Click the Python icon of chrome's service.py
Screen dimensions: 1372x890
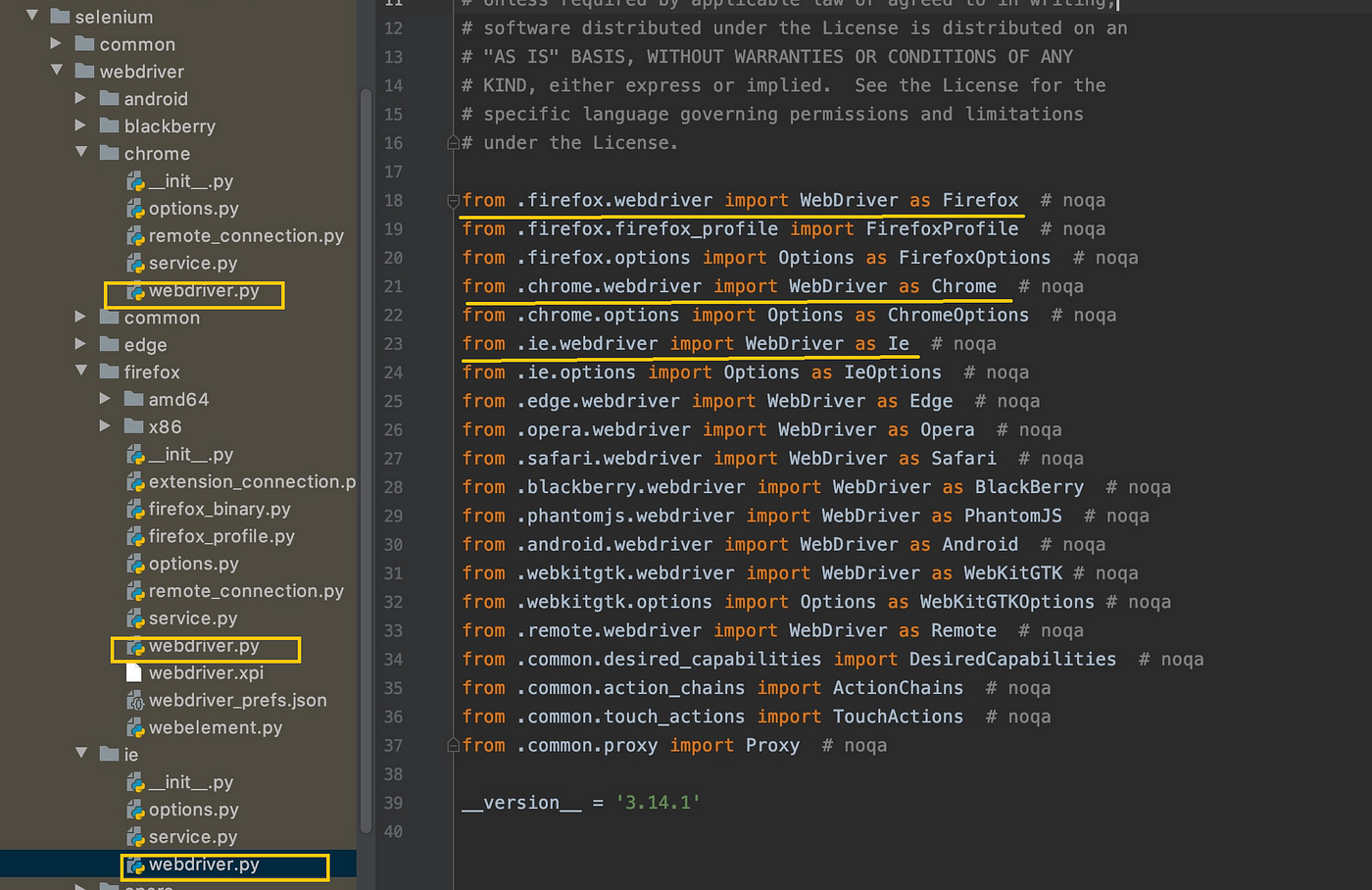point(136,264)
